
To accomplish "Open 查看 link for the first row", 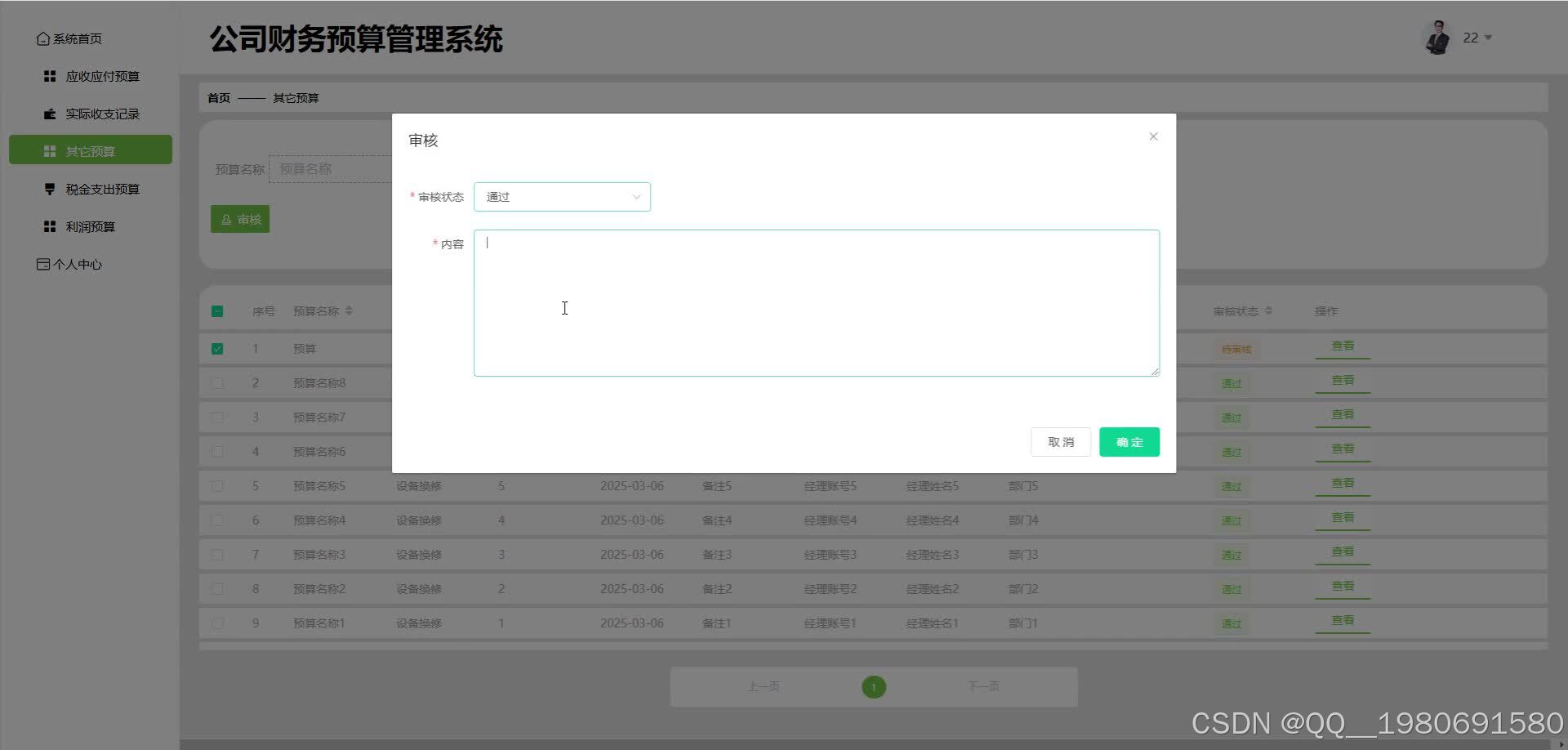I will [x=1343, y=346].
